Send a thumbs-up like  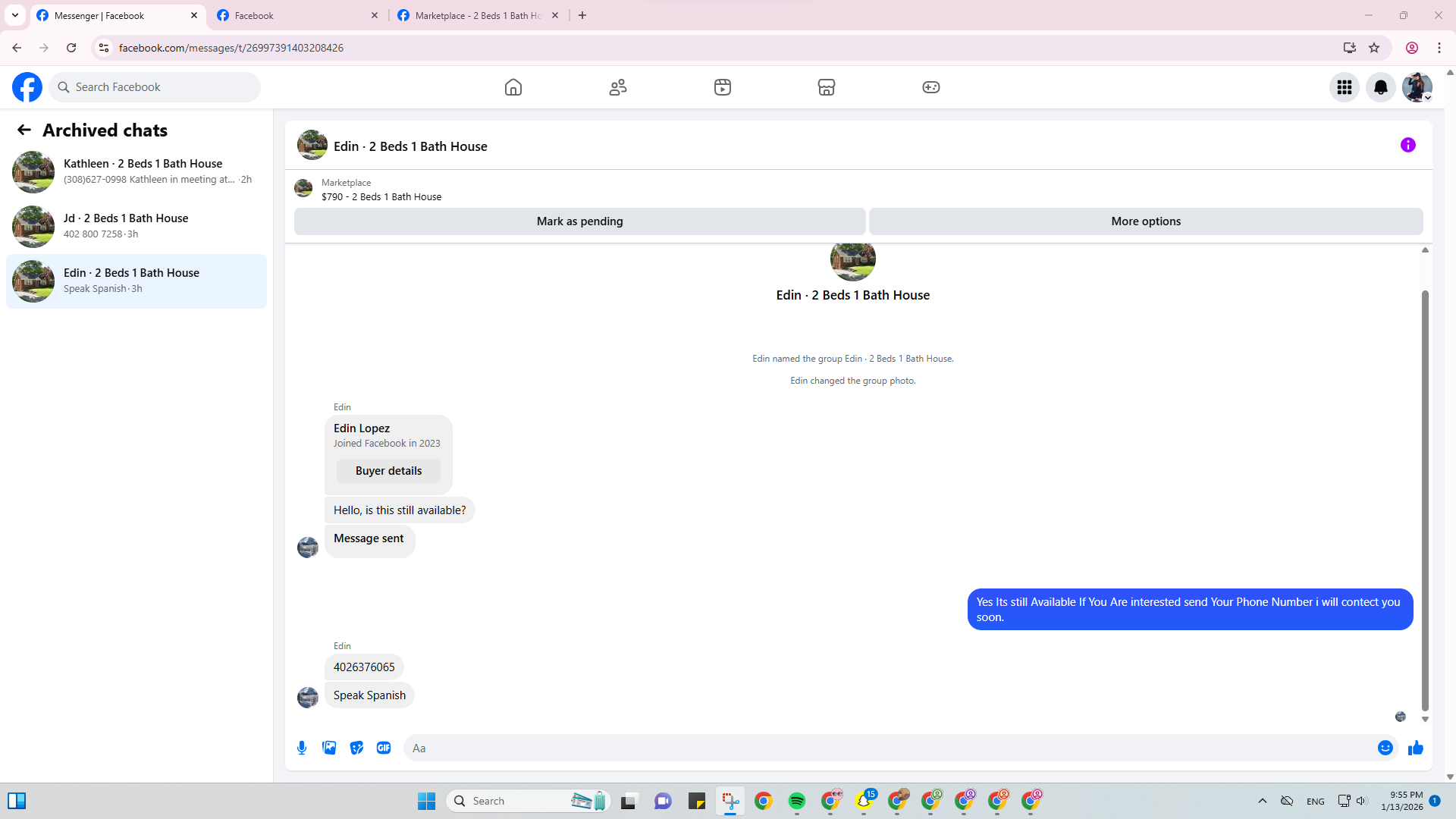tap(1415, 748)
